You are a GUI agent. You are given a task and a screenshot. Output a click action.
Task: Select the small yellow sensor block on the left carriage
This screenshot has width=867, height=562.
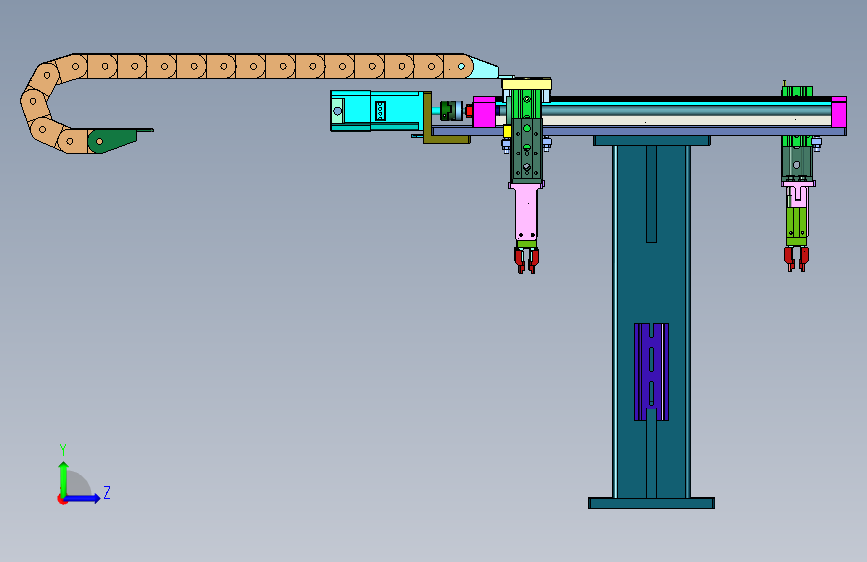click(x=507, y=132)
